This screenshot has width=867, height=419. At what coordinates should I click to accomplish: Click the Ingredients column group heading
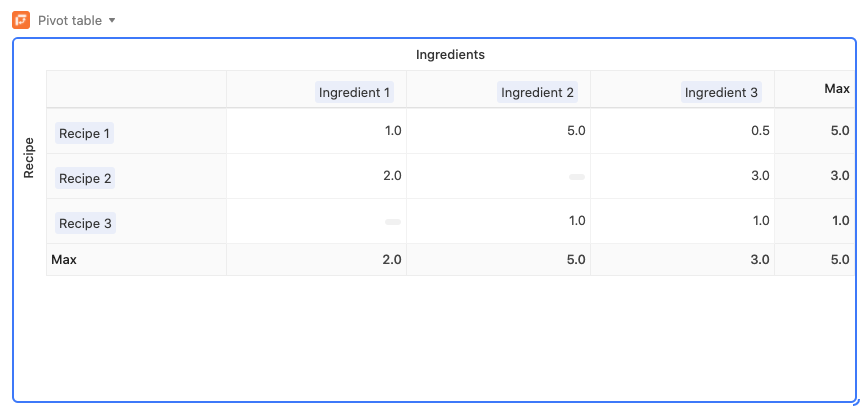point(450,54)
